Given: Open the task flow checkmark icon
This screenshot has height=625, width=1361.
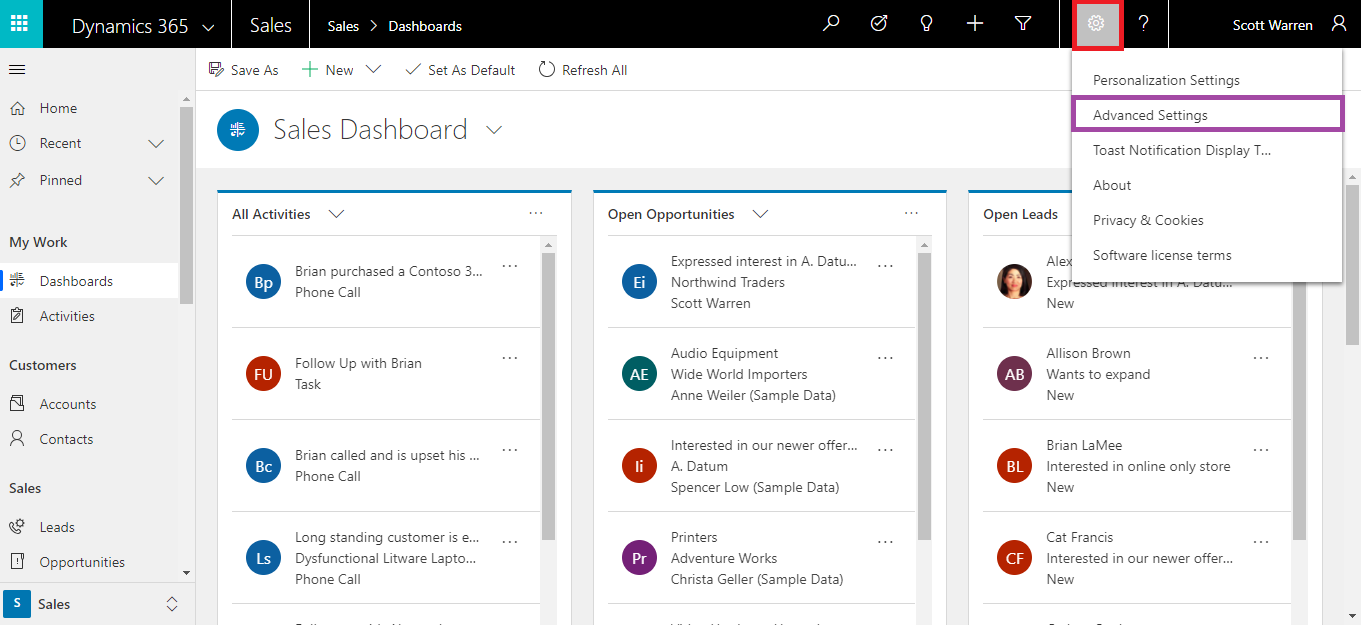Looking at the screenshot, I should pyautogui.click(x=879, y=24).
